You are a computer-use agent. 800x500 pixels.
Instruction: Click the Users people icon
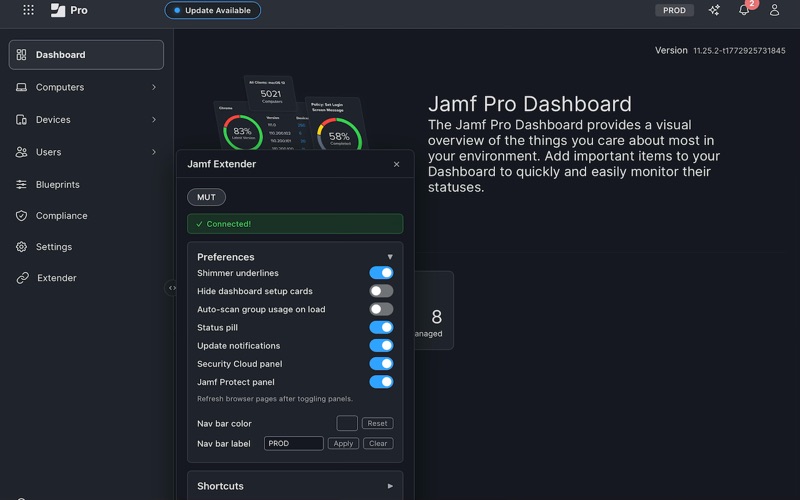coord(21,152)
